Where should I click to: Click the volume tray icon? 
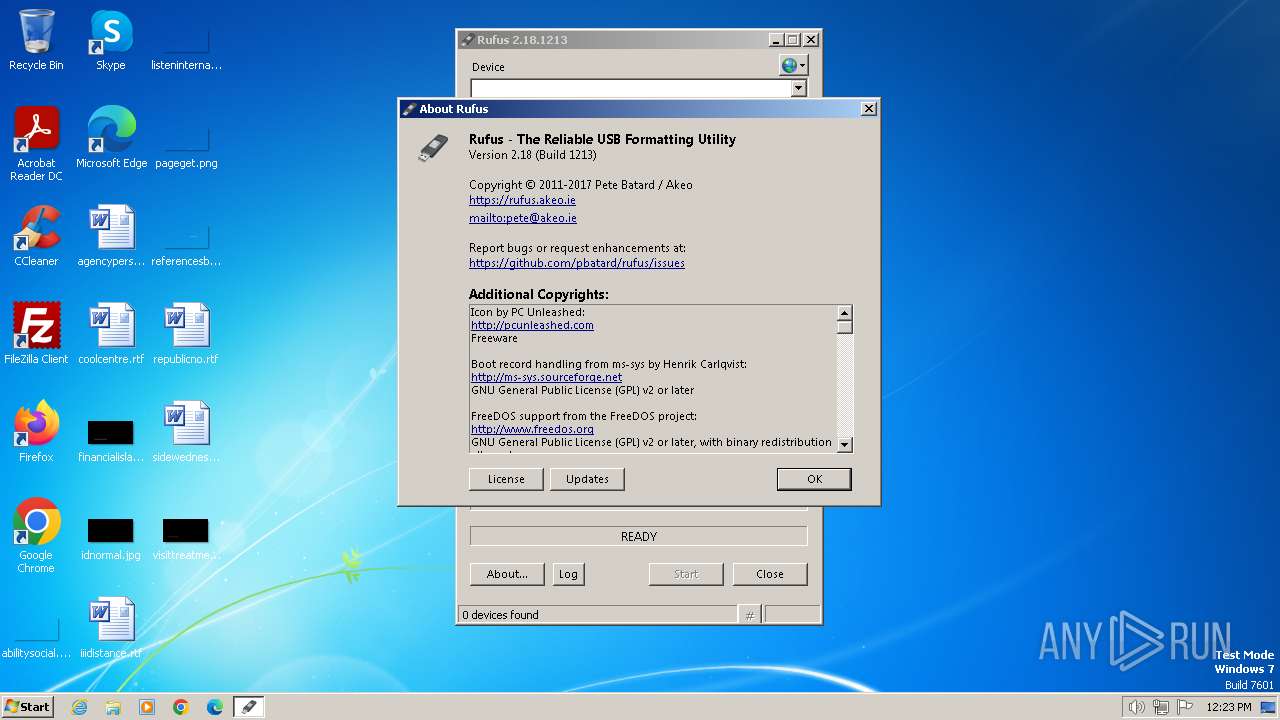click(1136, 707)
